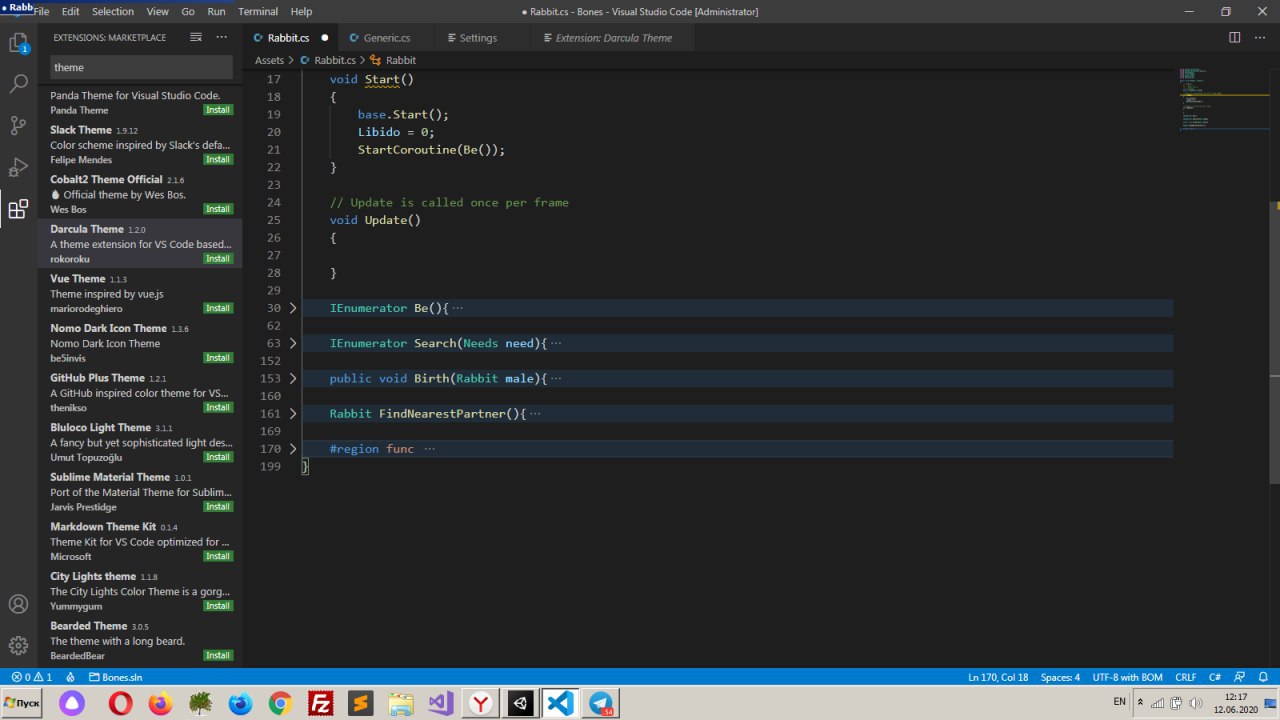Image resolution: width=1280 pixels, height=720 pixels.
Task: Open the City Lights theme extension entry
Action: pos(140,590)
